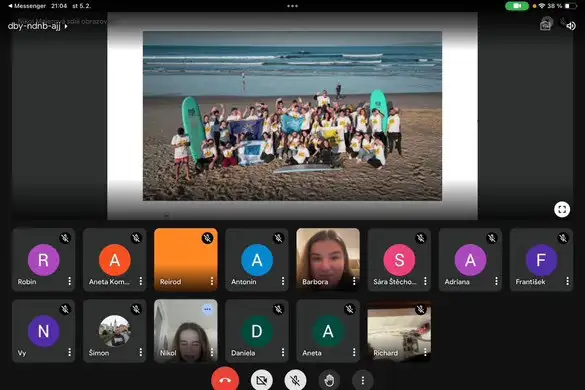
Task: Toggle the muted microphone button
Action: [x=295, y=380]
